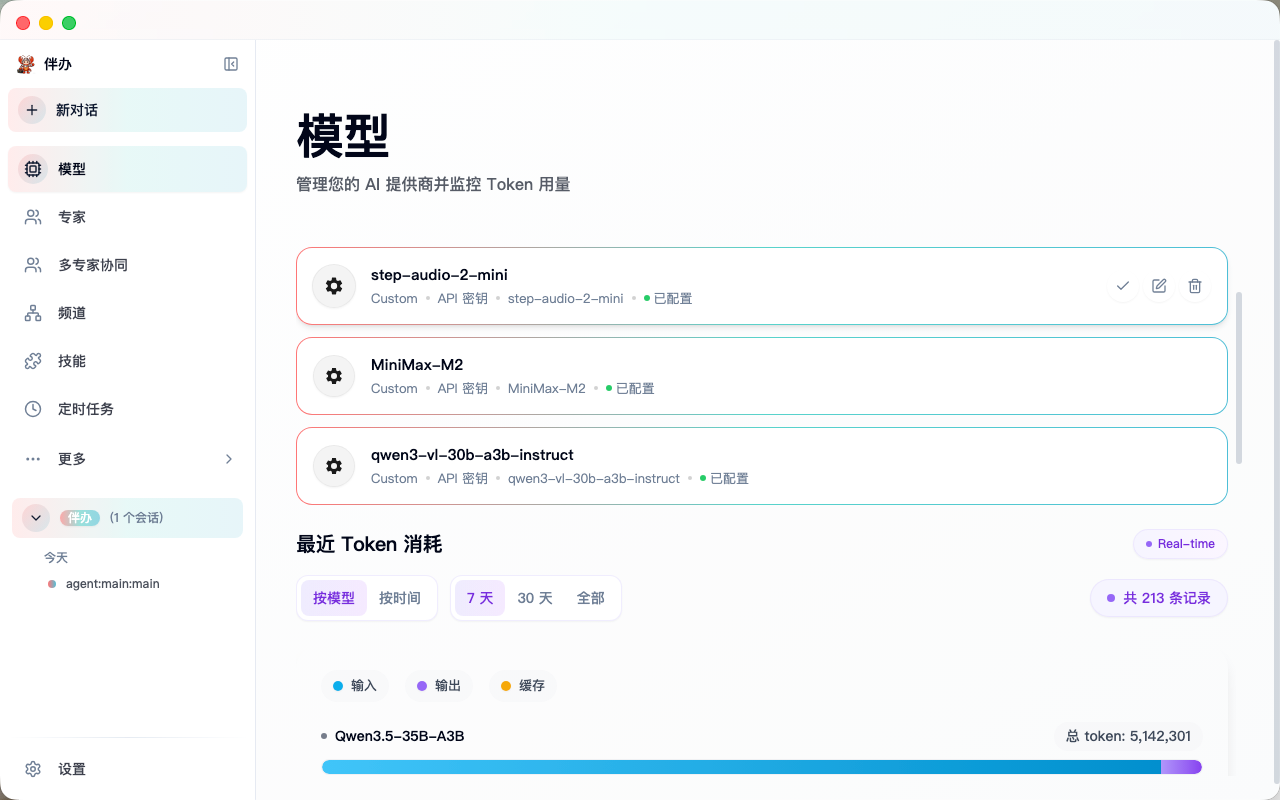The image size is (1280, 800).
Task: Click the 专家 (Experts) sidebar entry
Action: 71,217
